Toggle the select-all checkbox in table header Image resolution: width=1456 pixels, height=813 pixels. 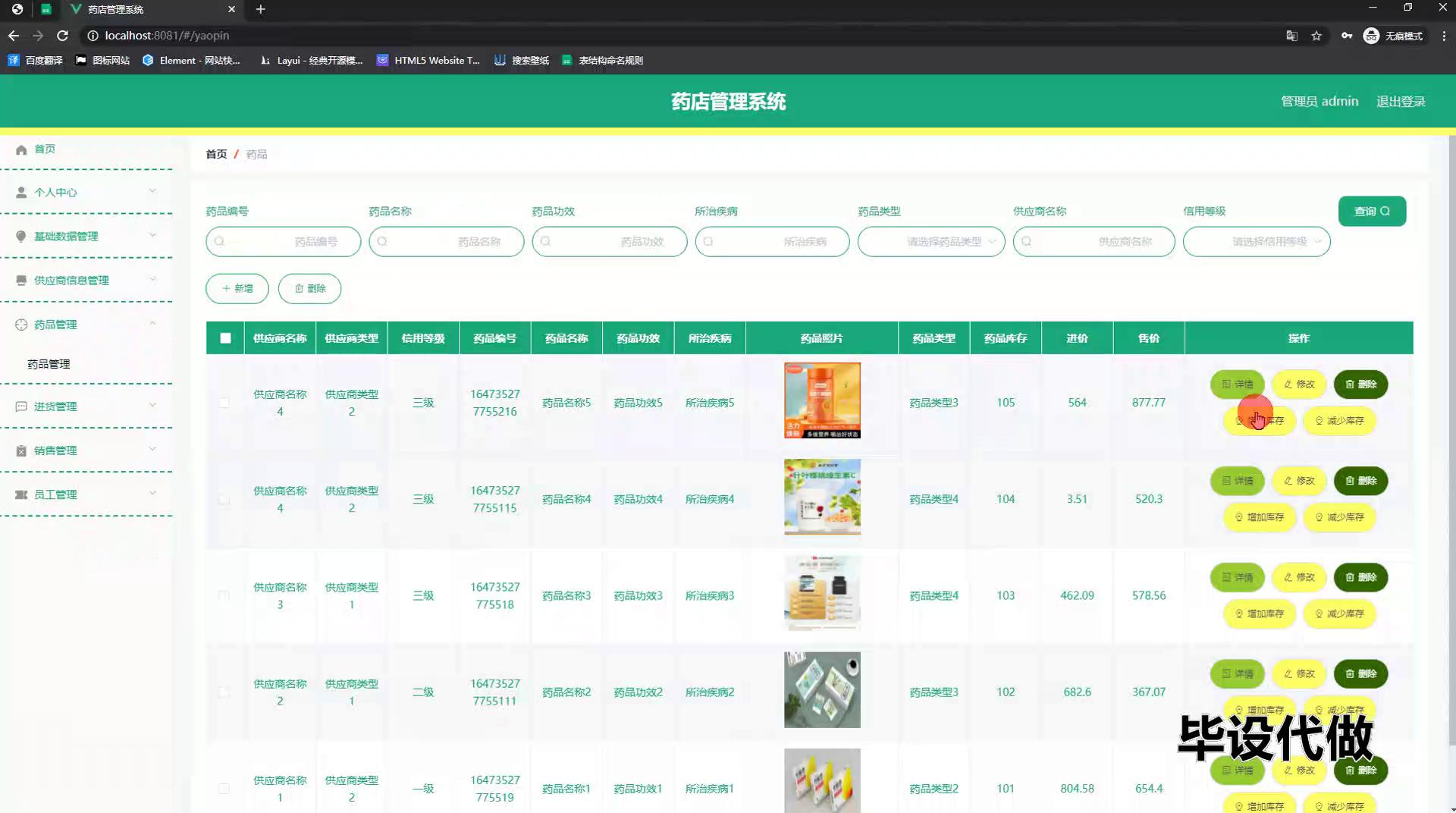point(225,338)
